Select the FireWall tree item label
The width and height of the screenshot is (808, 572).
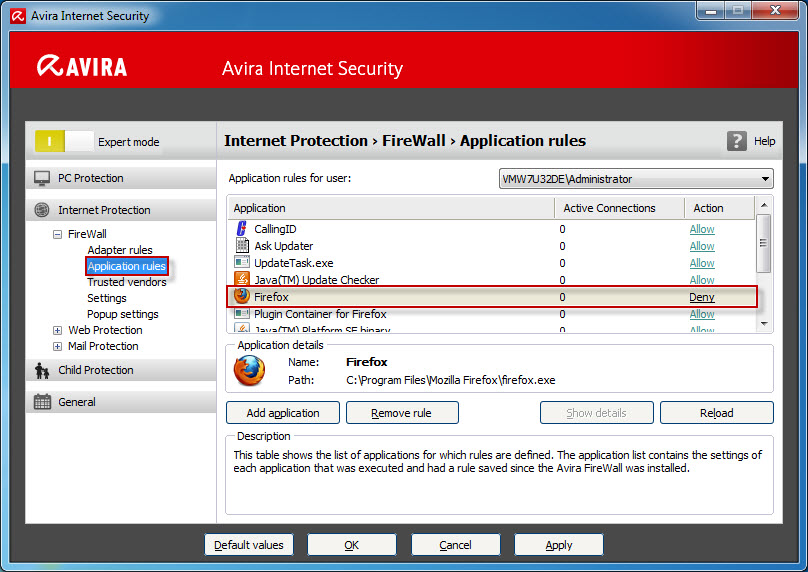coord(87,234)
